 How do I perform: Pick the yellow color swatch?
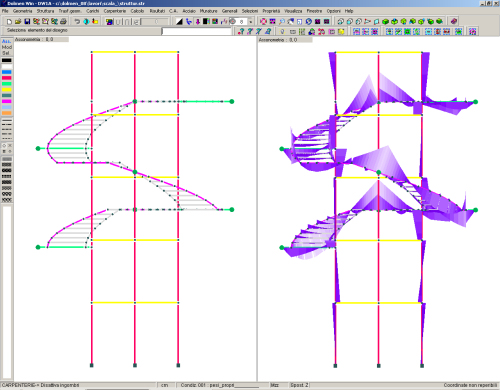(x=7, y=90)
